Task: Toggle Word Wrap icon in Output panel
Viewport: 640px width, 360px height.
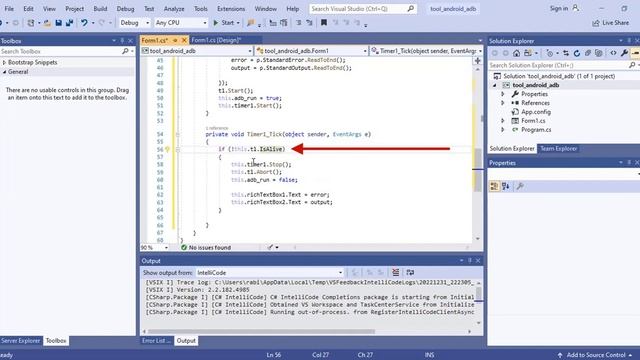Action: (410, 272)
